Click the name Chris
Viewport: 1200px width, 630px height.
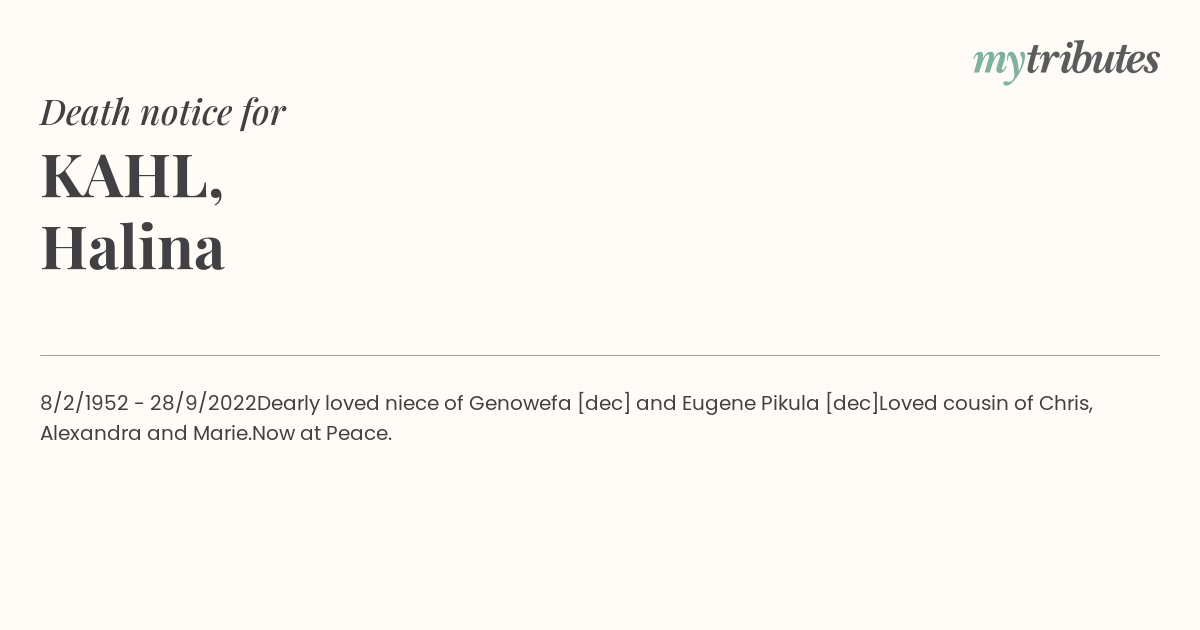tap(1066, 403)
